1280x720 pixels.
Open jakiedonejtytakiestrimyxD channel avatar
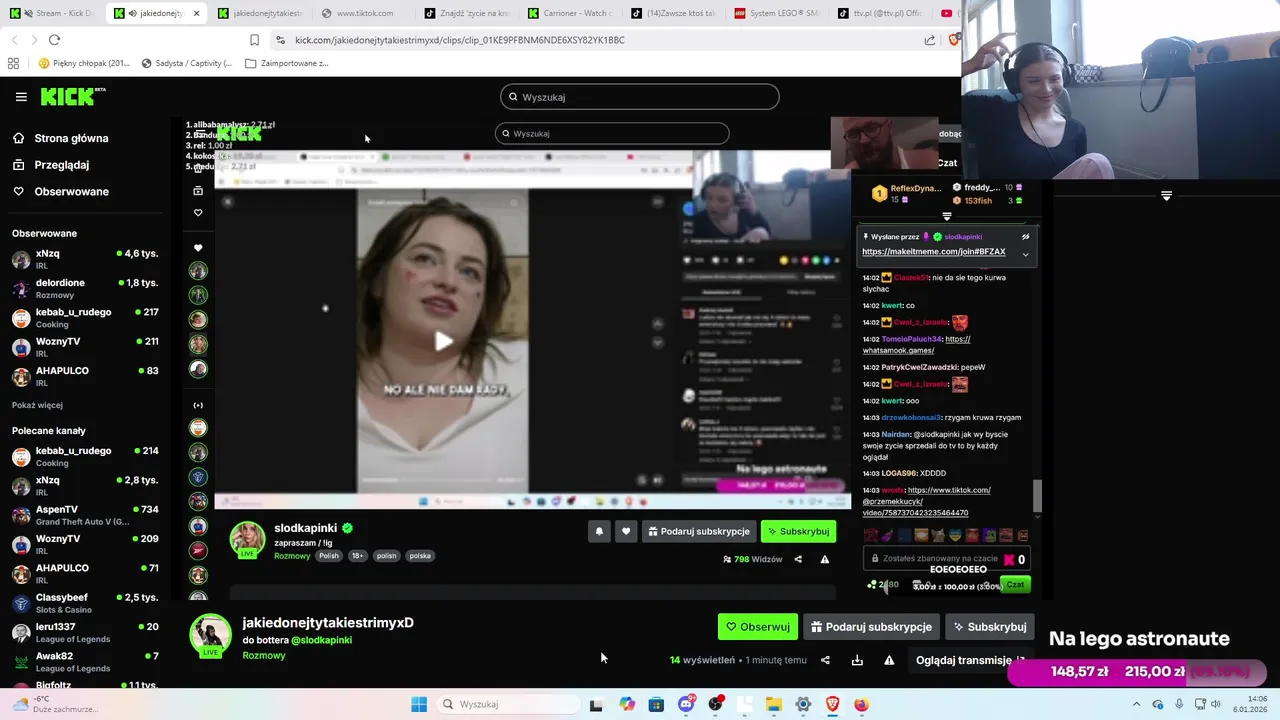coord(211,636)
